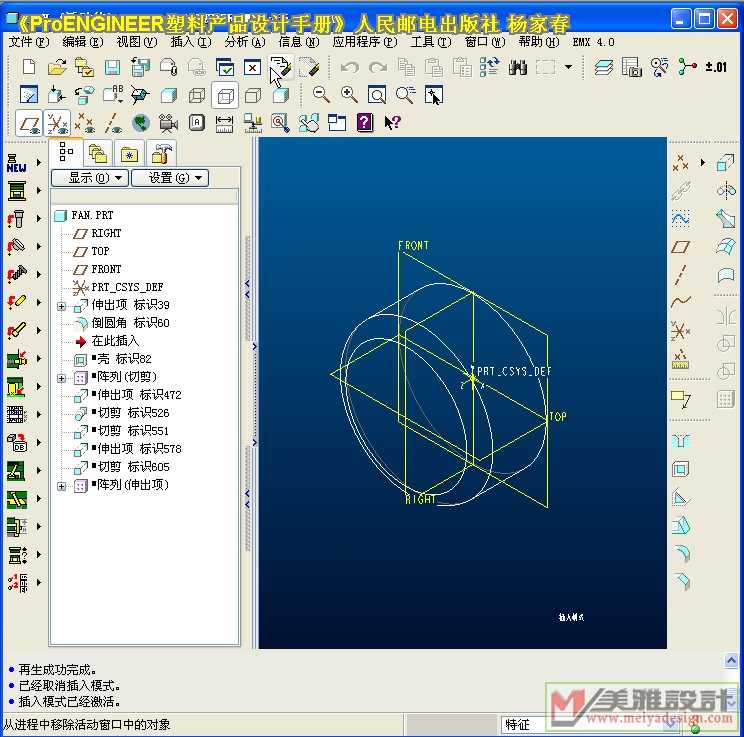
Task: Click the extrude tool icon at right top
Action: tap(725, 163)
